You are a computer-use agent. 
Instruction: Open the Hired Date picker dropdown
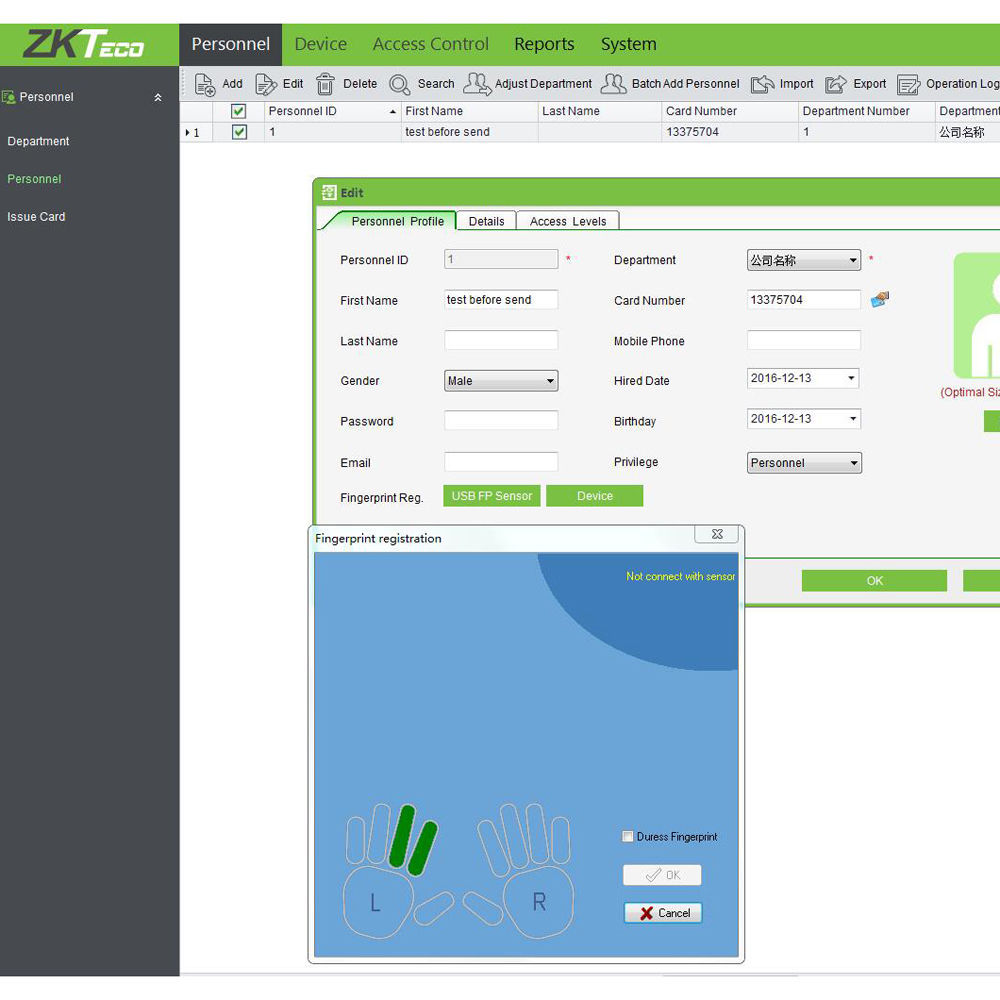click(851, 378)
